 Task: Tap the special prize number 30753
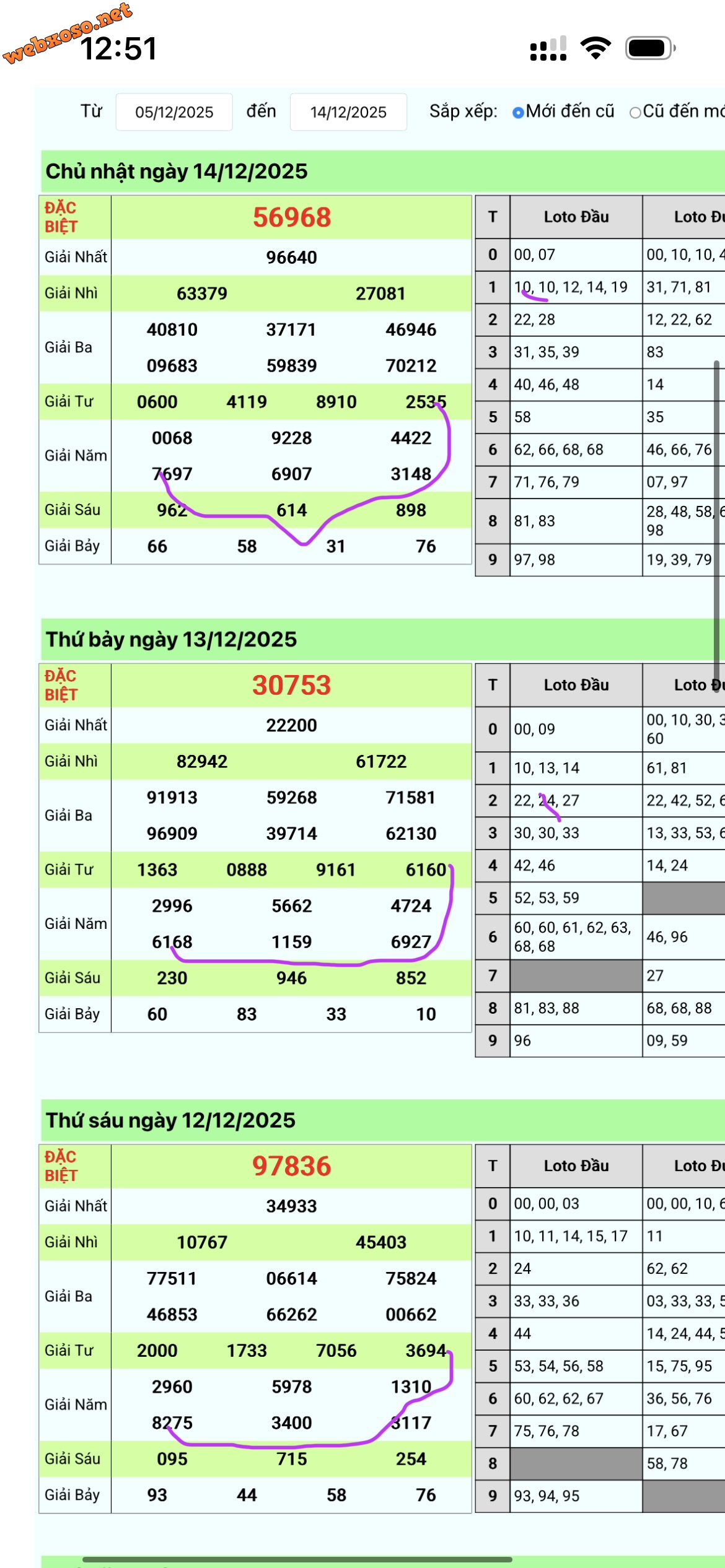291,686
